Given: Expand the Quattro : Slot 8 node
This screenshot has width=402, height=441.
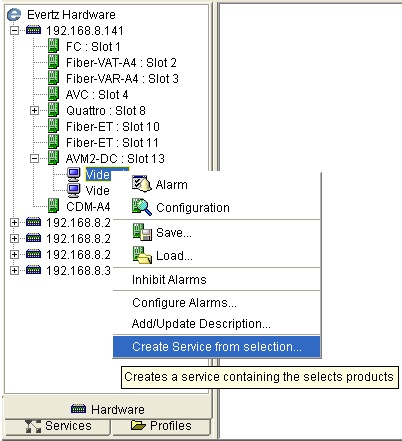Looking at the screenshot, I should point(34,110).
